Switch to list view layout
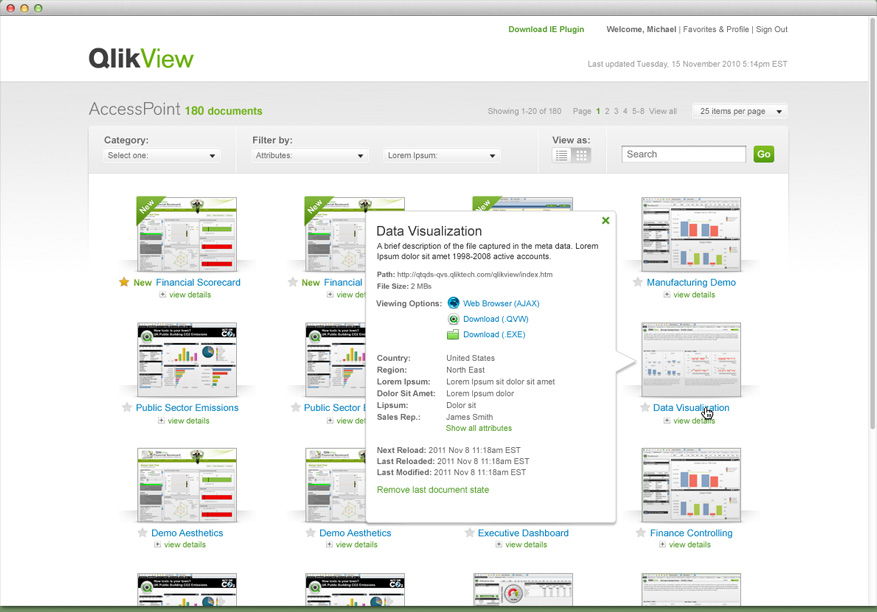This screenshot has height=612, width=877. click(562, 154)
